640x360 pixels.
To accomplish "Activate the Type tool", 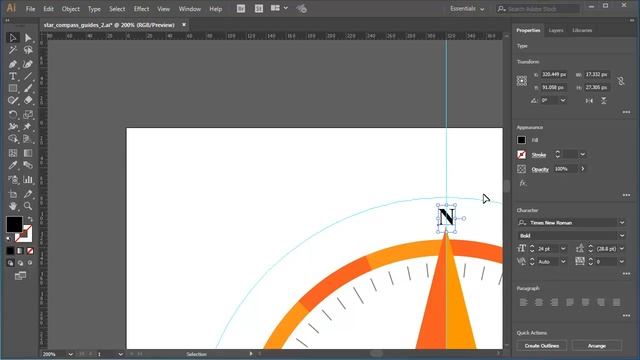I will 13,76.
